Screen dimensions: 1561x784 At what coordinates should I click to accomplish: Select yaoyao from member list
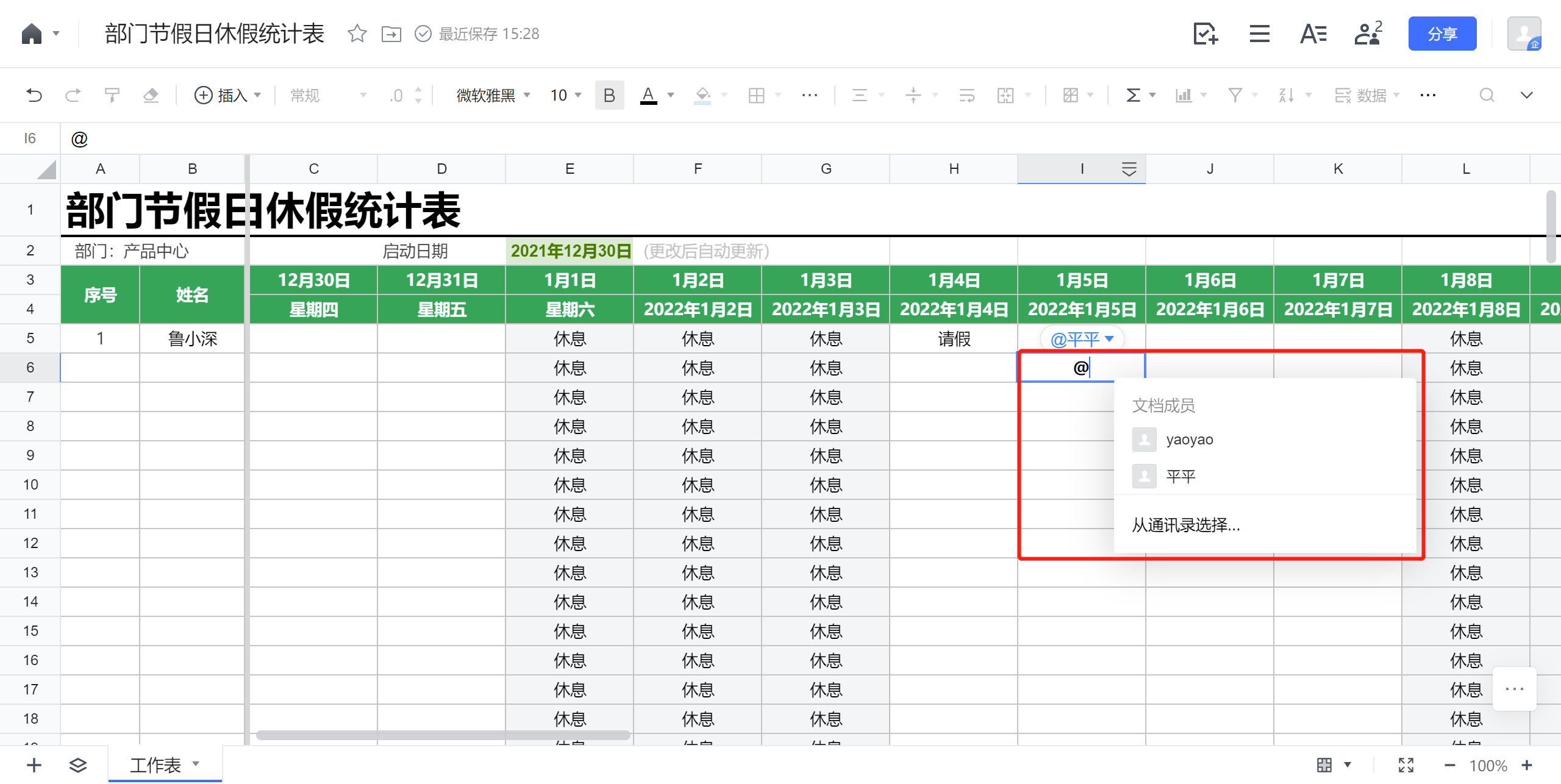[x=1189, y=440]
